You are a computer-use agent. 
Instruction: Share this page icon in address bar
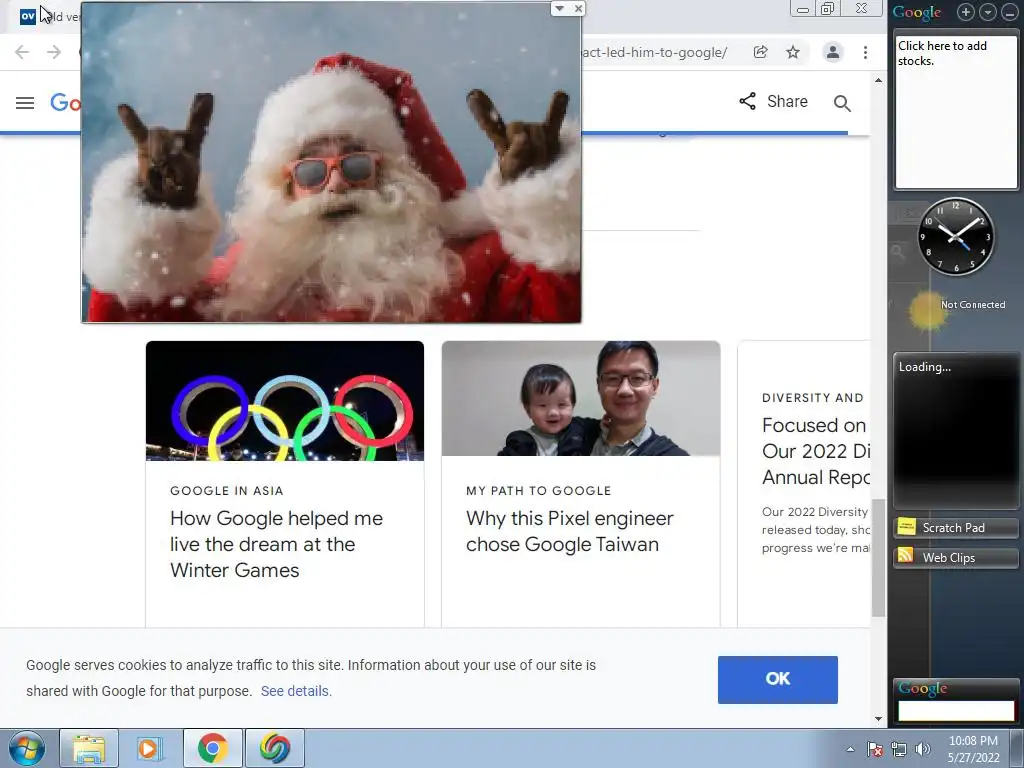pos(760,52)
